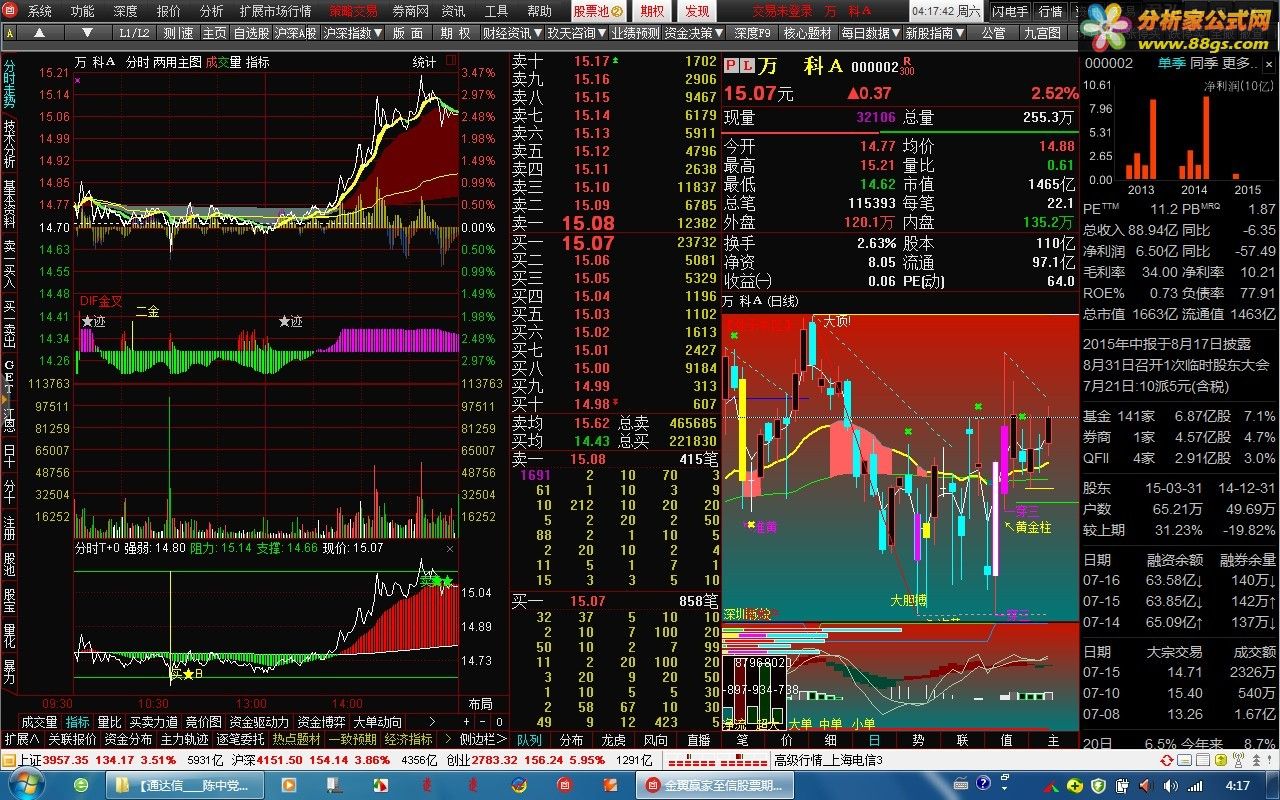
Task: Select the 热点题材 bottom tab
Action: tap(297, 739)
